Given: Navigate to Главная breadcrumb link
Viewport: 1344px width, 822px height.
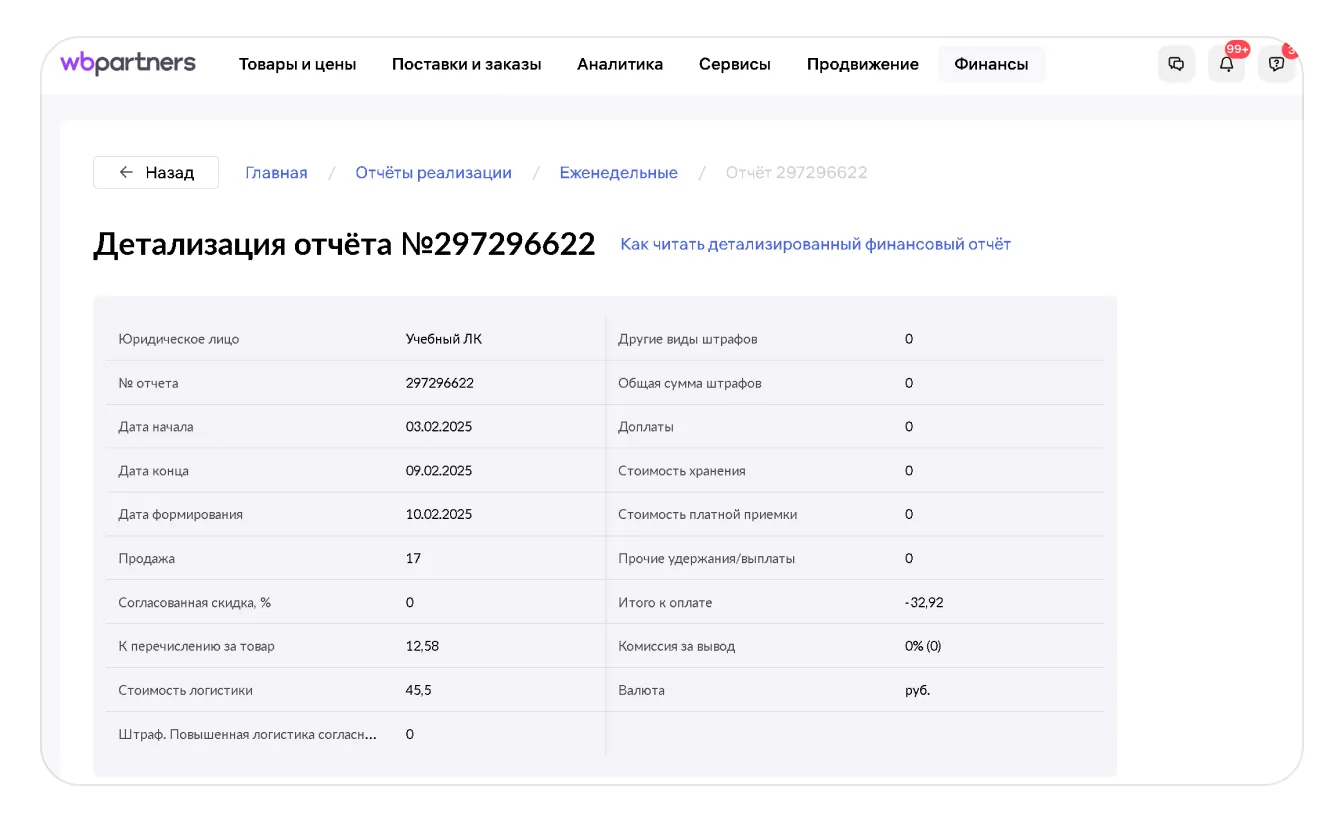Looking at the screenshot, I should tap(276, 172).
